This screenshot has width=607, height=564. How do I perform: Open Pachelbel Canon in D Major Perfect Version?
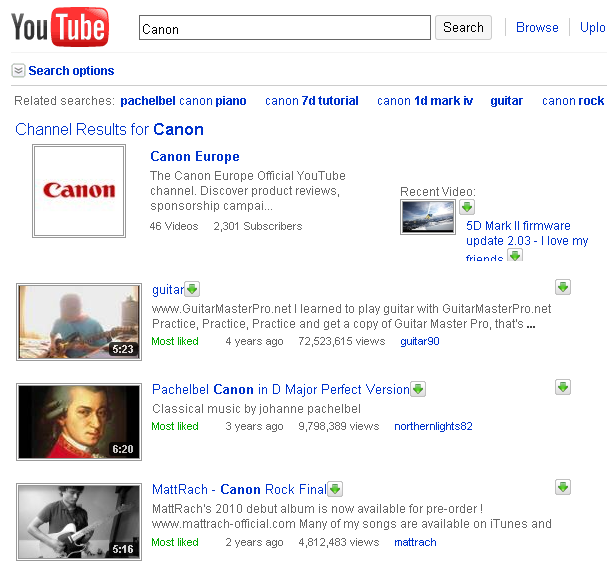[x=281, y=389]
